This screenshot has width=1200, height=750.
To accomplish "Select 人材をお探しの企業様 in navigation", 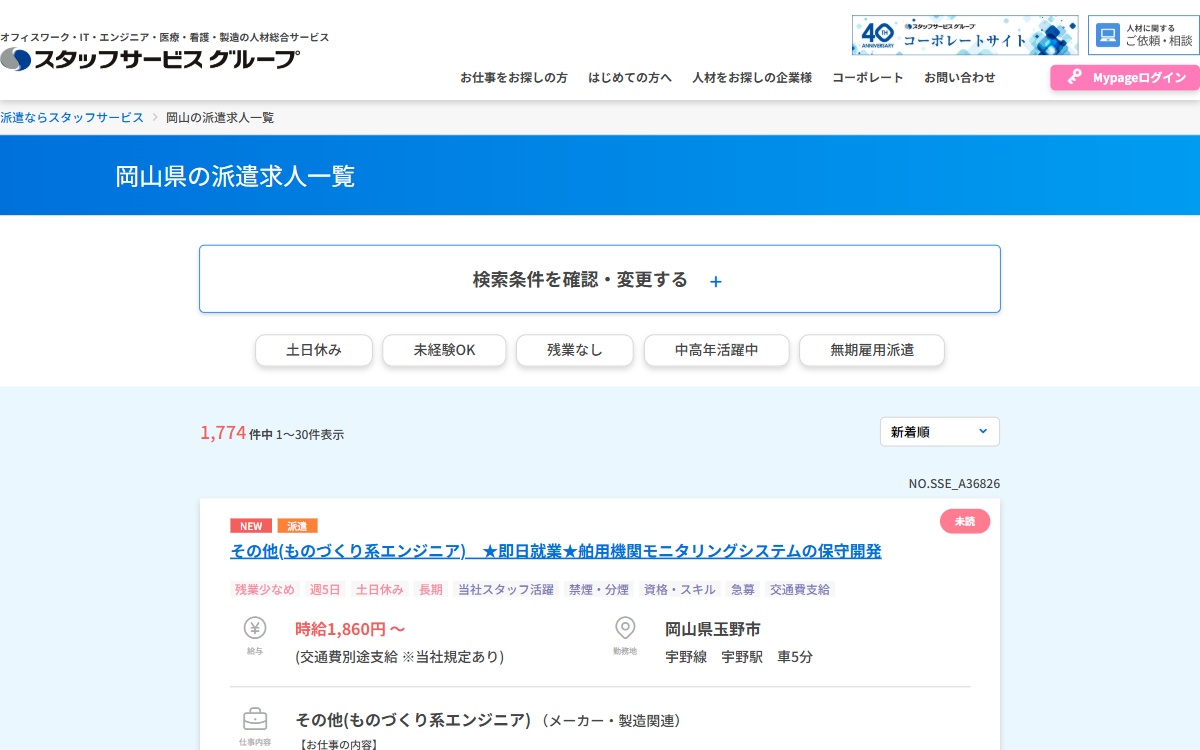I will click(x=752, y=77).
